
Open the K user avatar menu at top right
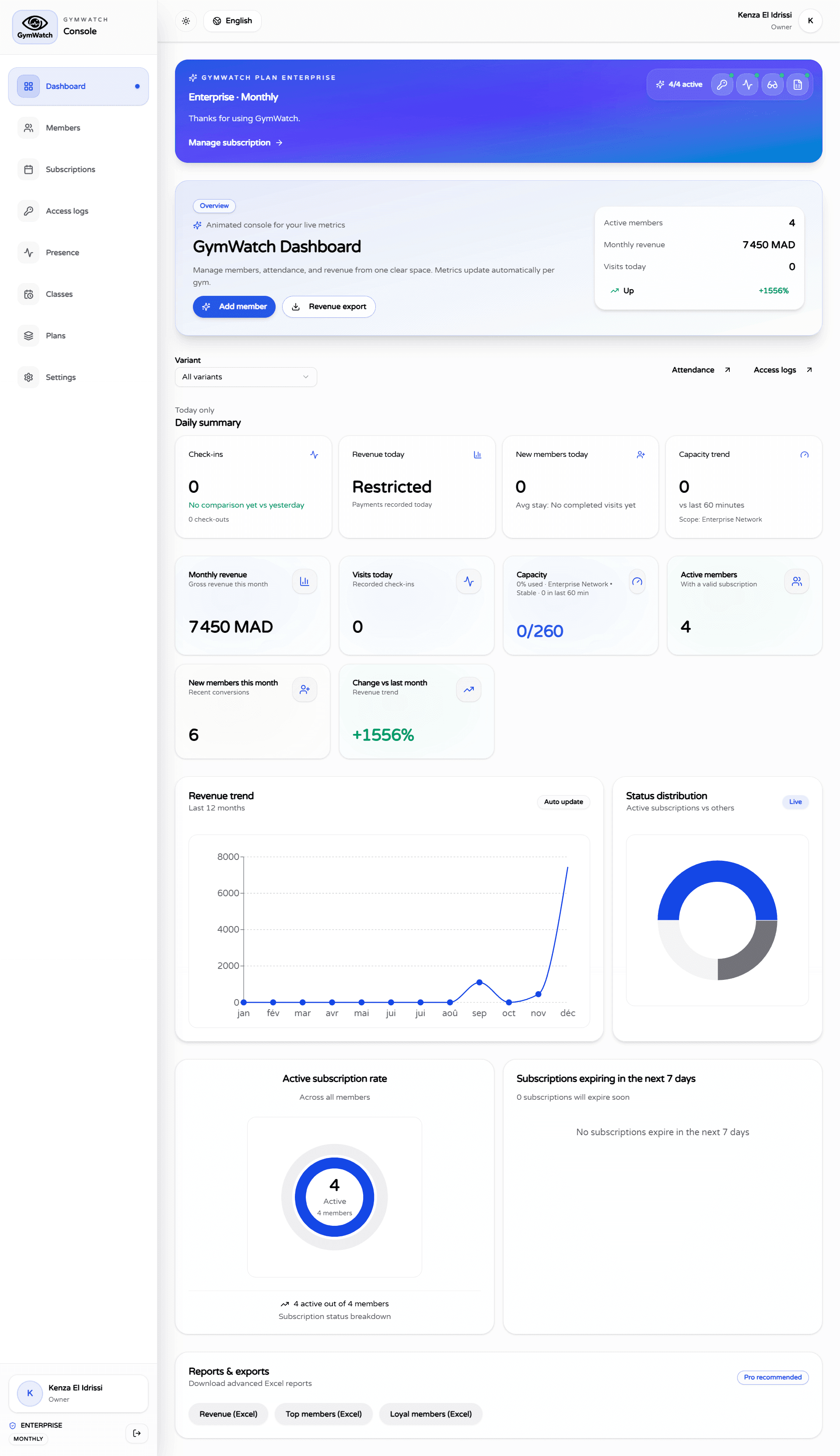click(810, 21)
